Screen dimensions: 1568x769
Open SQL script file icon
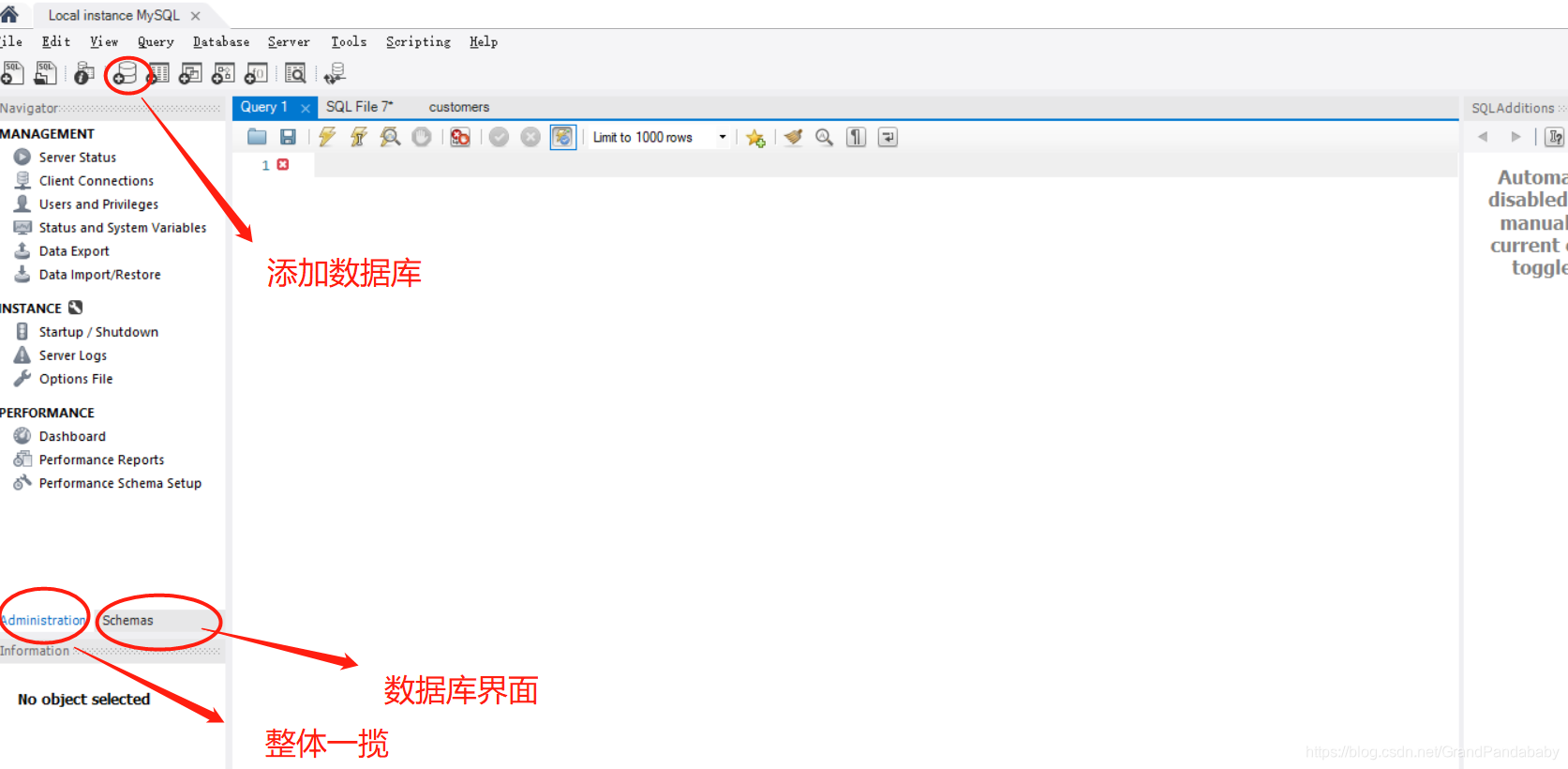tap(45, 73)
